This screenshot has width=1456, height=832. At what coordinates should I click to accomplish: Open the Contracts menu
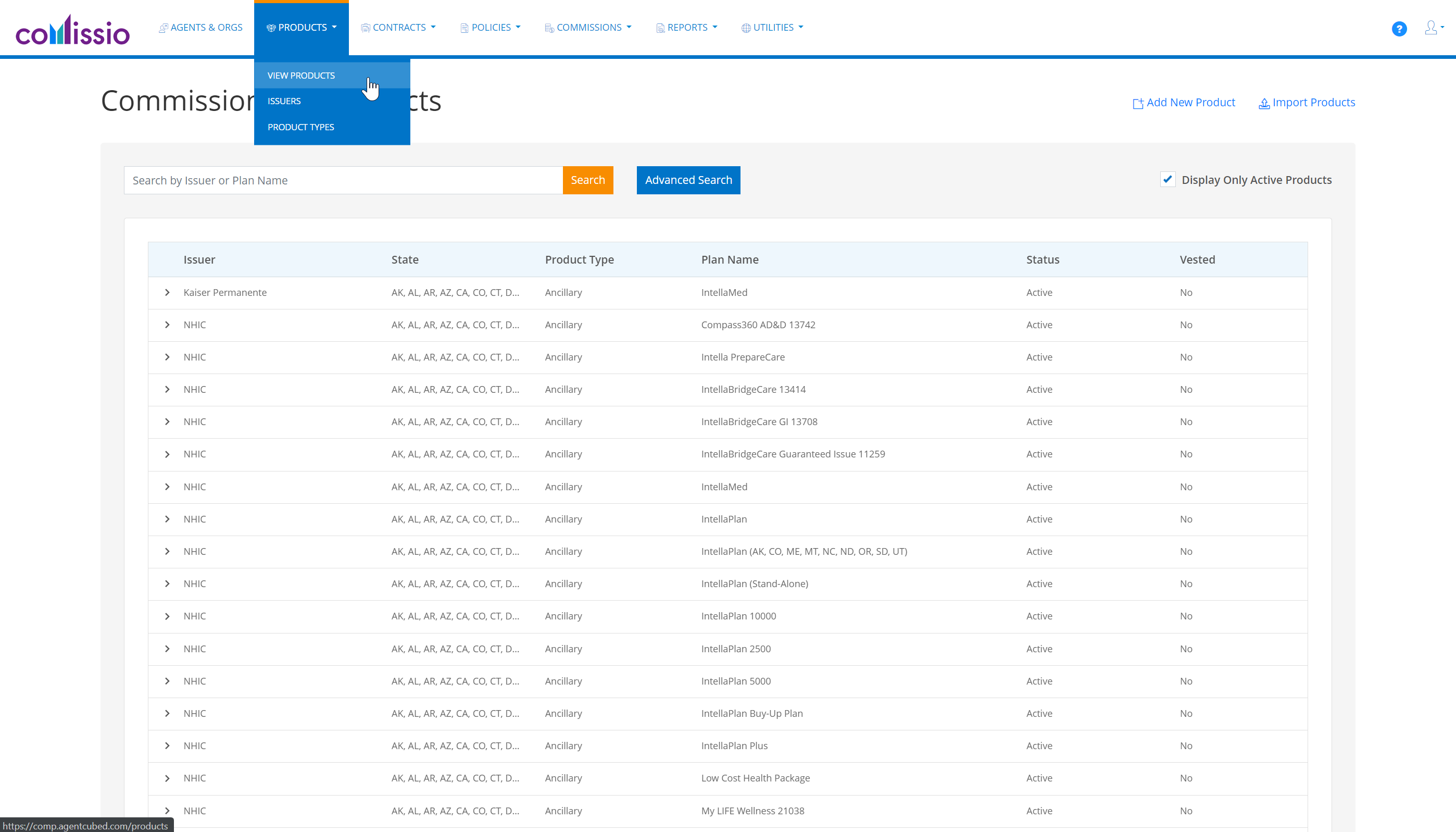pos(398,28)
